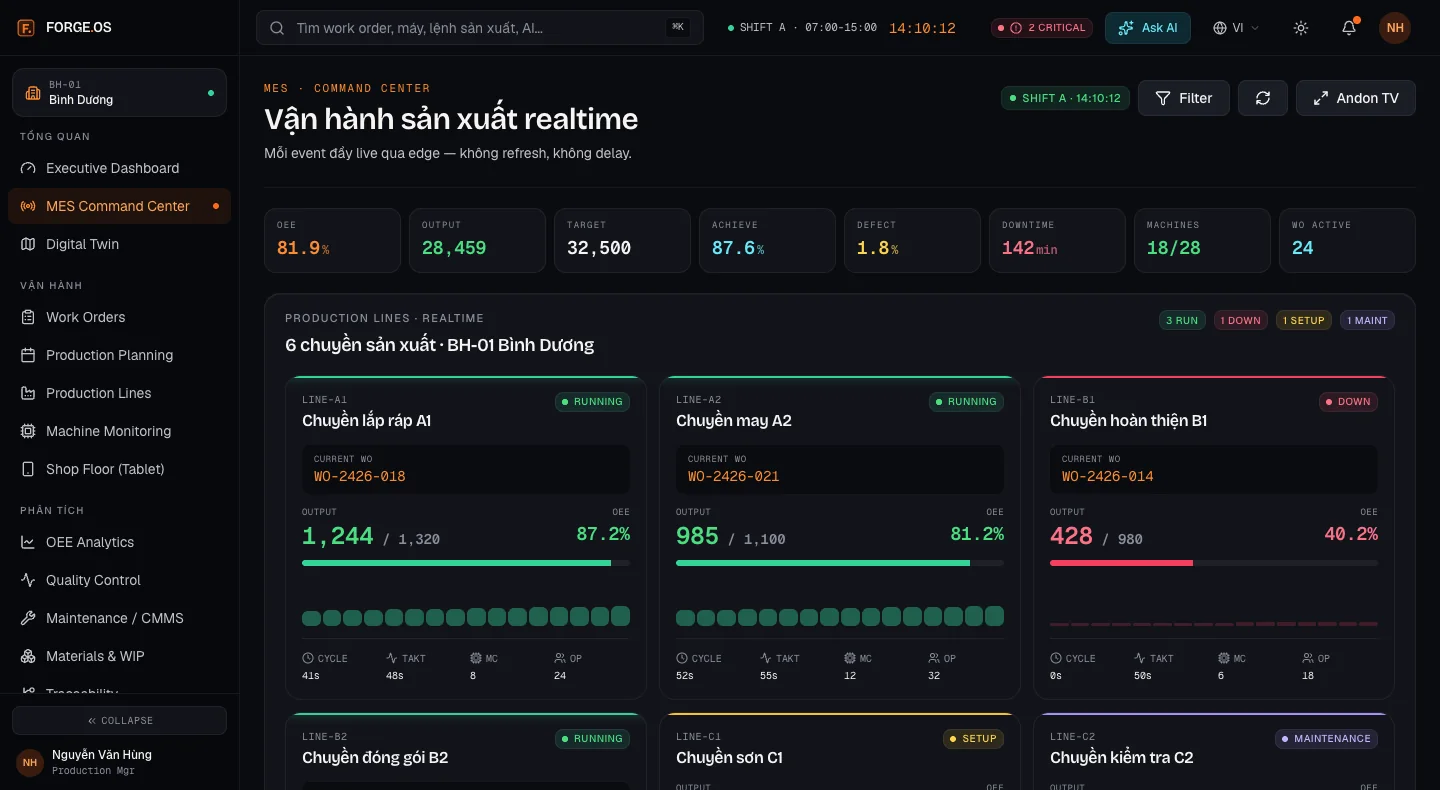
Task: Click the notification bell icon
Action: (1349, 28)
